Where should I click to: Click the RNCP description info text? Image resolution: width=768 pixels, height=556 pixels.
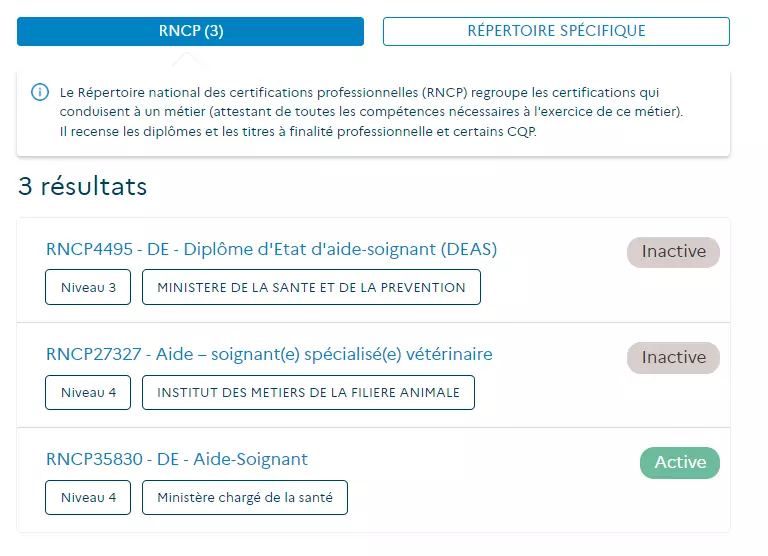click(371, 112)
